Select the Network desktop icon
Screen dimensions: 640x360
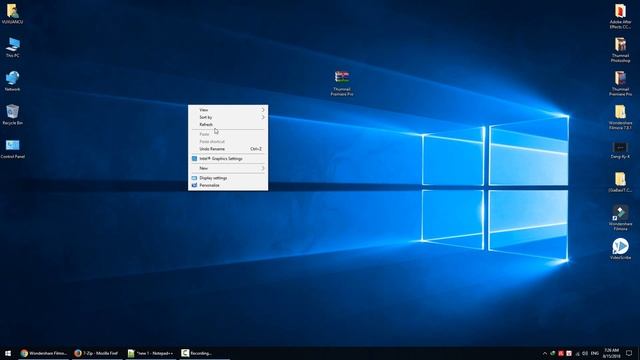click(x=13, y=81)
